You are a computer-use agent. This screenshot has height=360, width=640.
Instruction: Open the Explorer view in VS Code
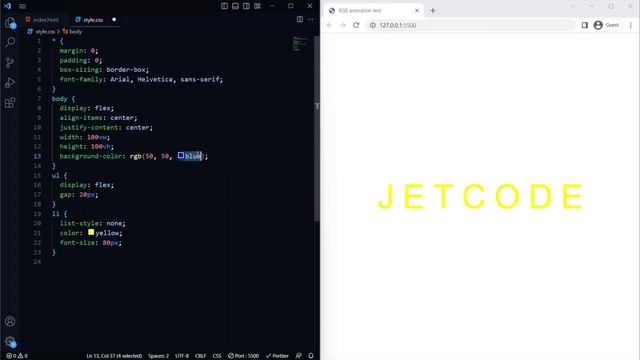[x=10, y=22]
